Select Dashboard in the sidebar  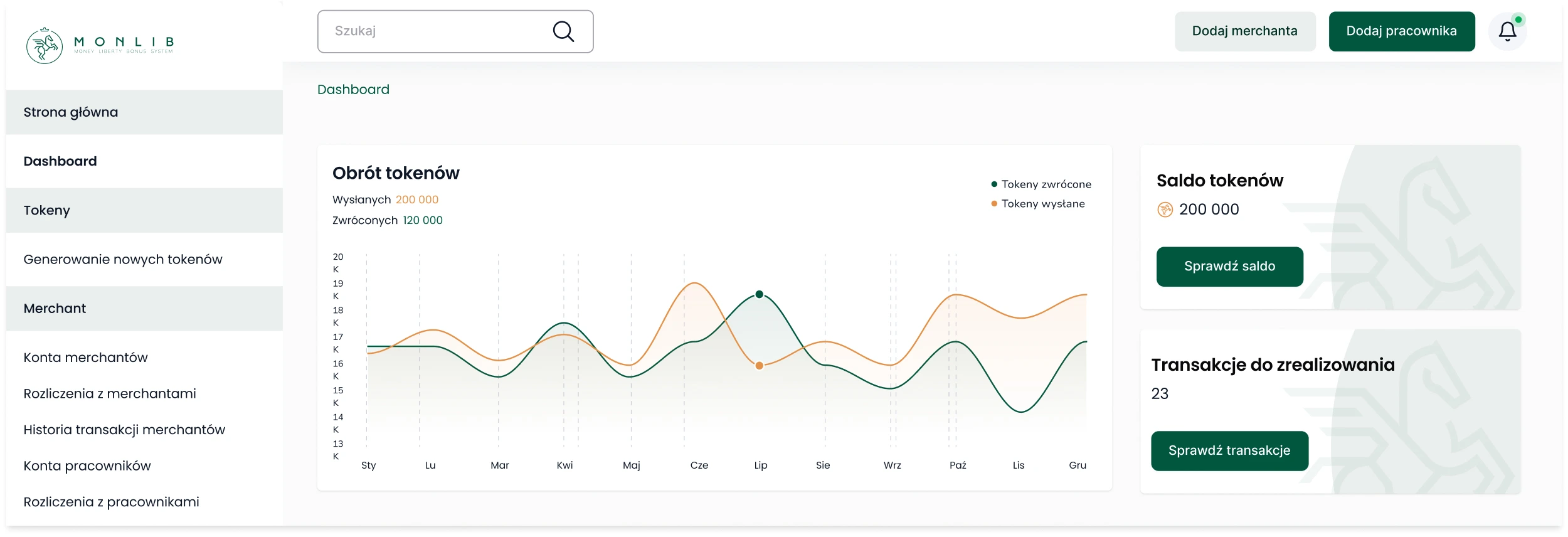(x=60, y=161)
